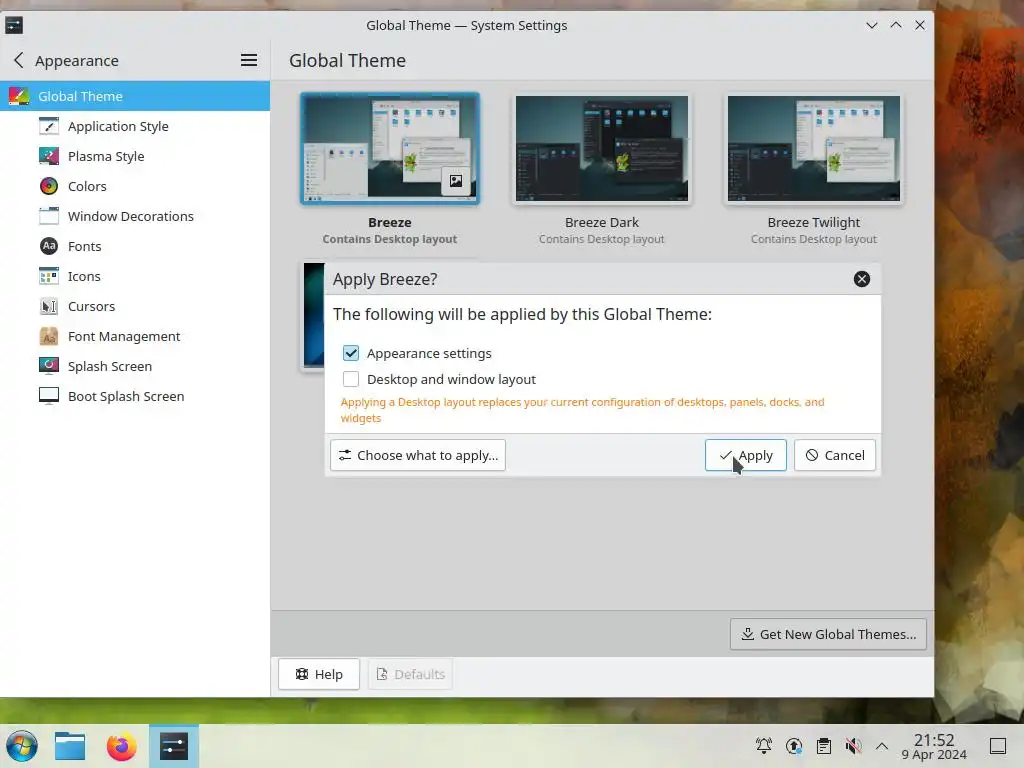1024x768 pixels.
Task: Click the Font Management icon
Action: click(x=49, y=336)
